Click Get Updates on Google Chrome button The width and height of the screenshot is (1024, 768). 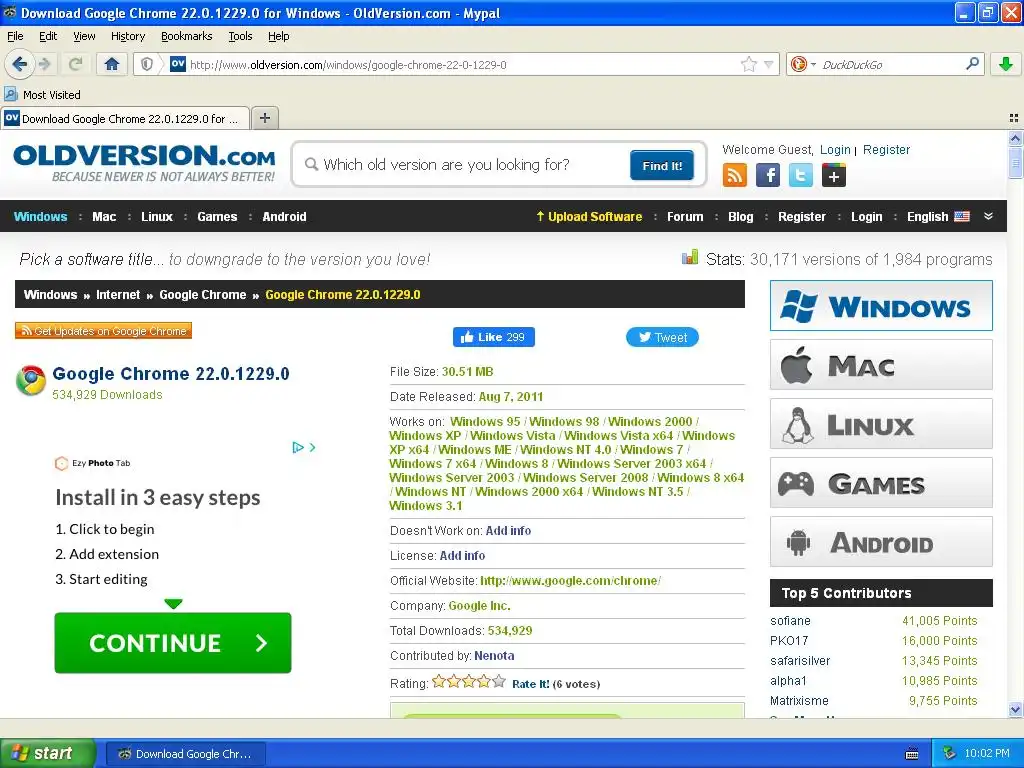coord(103,331)
